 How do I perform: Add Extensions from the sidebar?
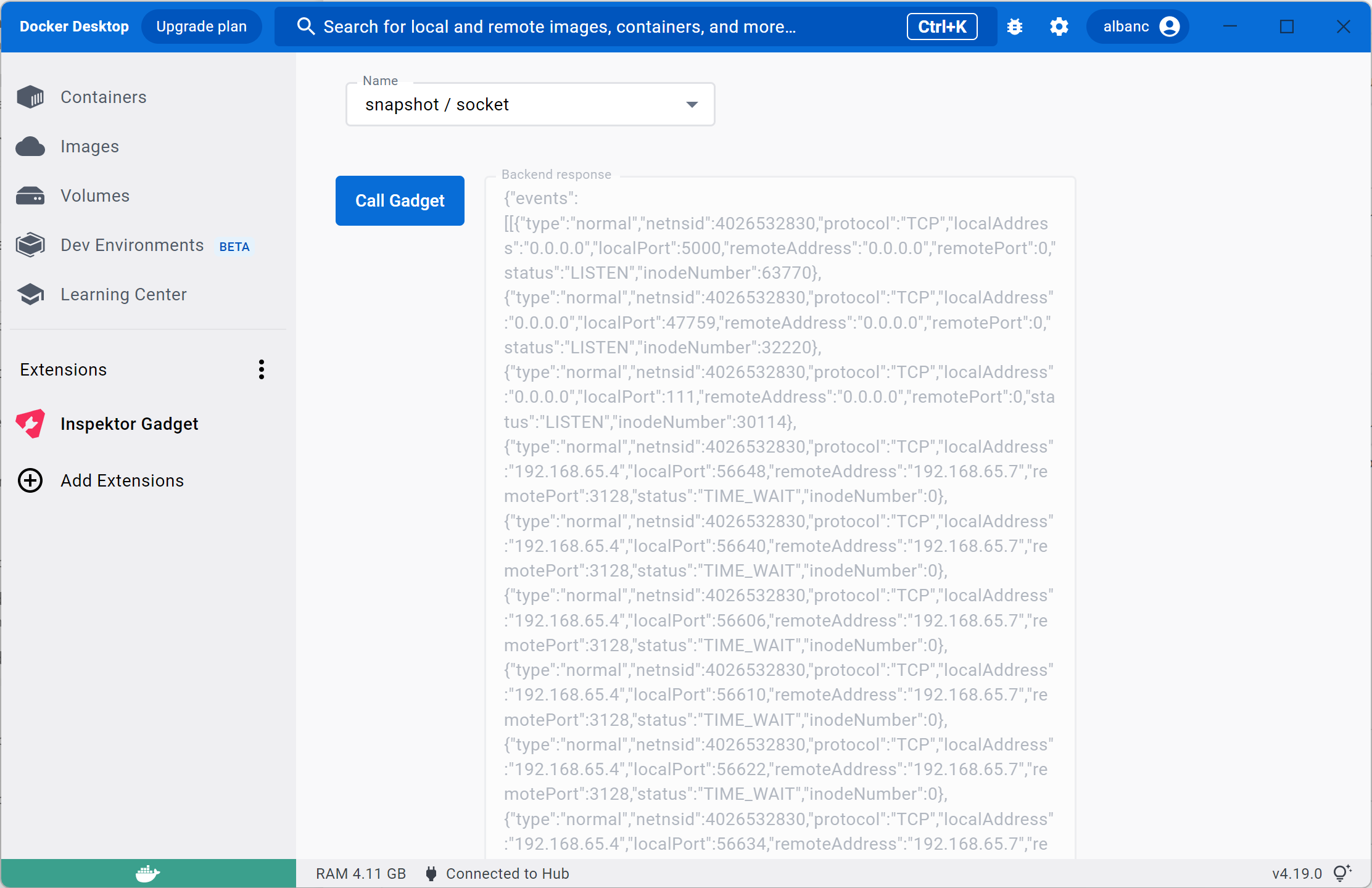(x=122, y=480)
